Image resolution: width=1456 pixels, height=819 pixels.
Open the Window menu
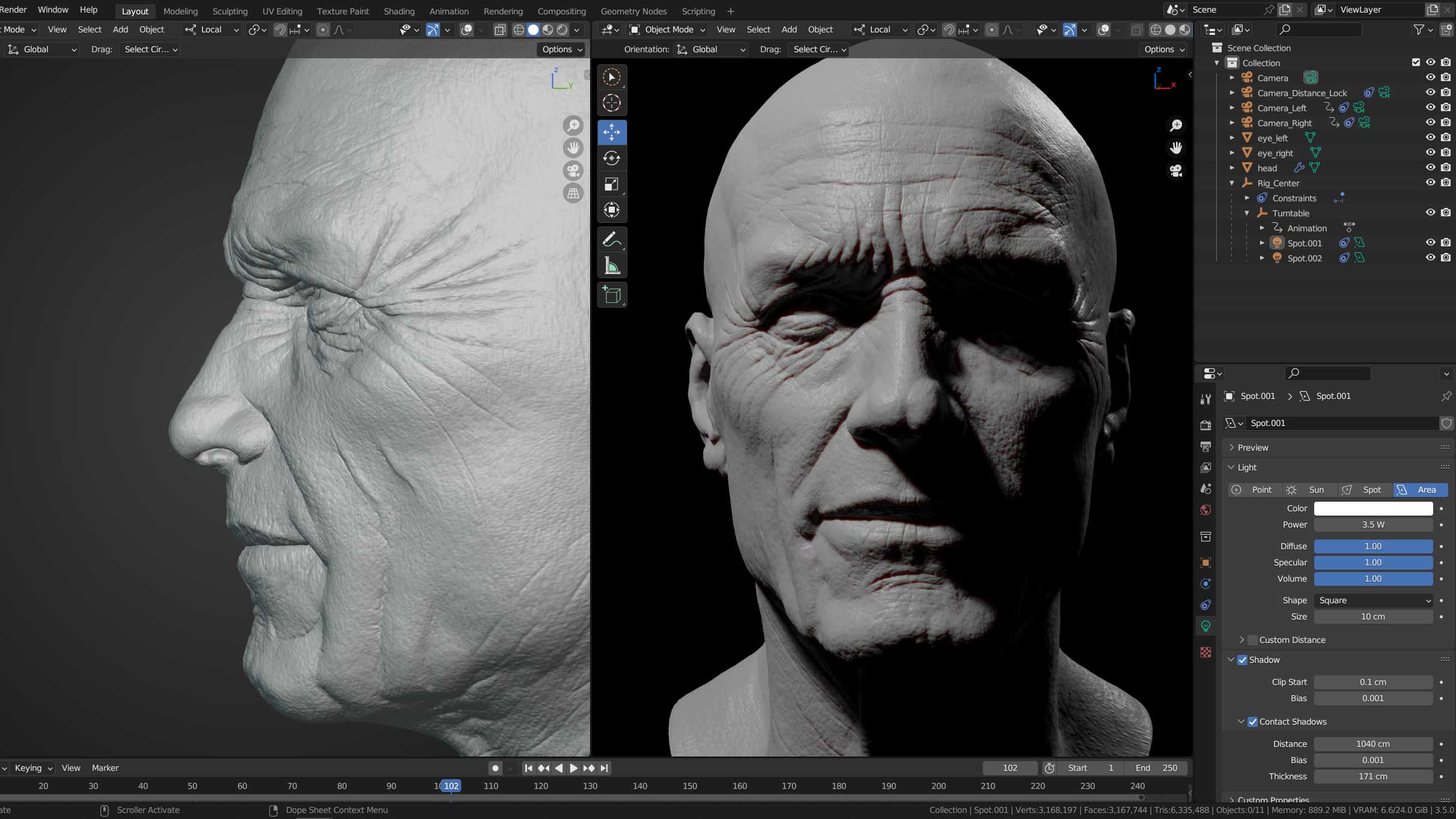click(53, 10)
